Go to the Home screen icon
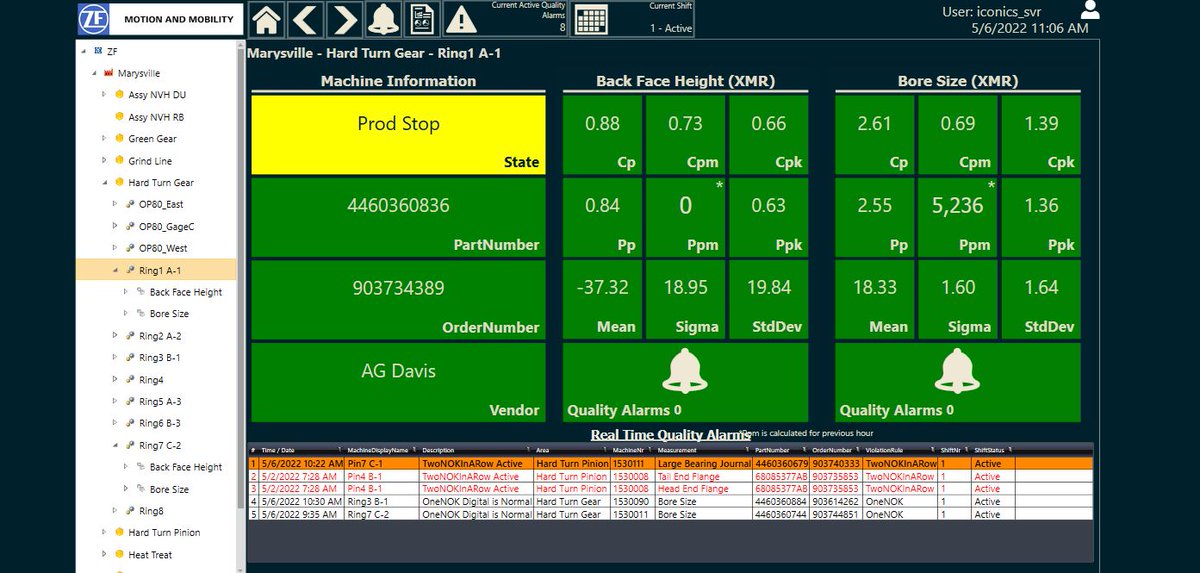Image resolution: width=1200 pixels, height=573 pixels. [x=268, y=19]
